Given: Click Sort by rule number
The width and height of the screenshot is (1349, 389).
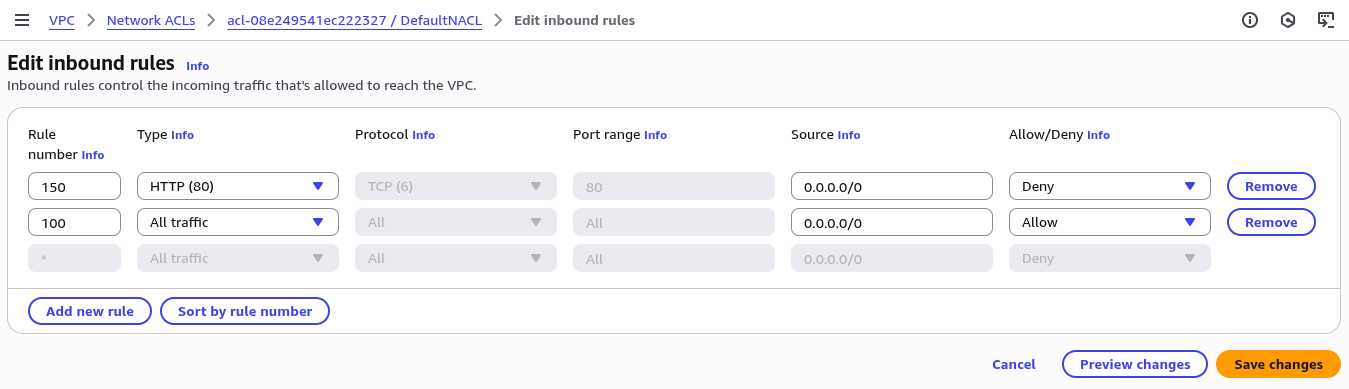Looking at the screenshot, I should coord(245,311).
